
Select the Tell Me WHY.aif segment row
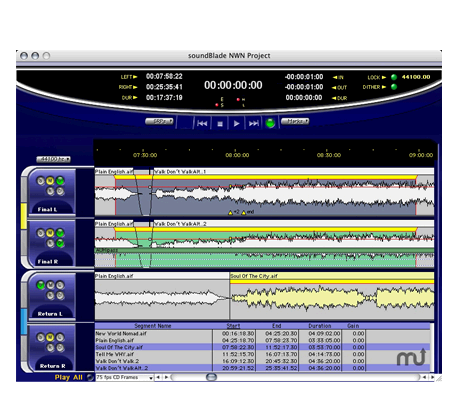(262, 354)
